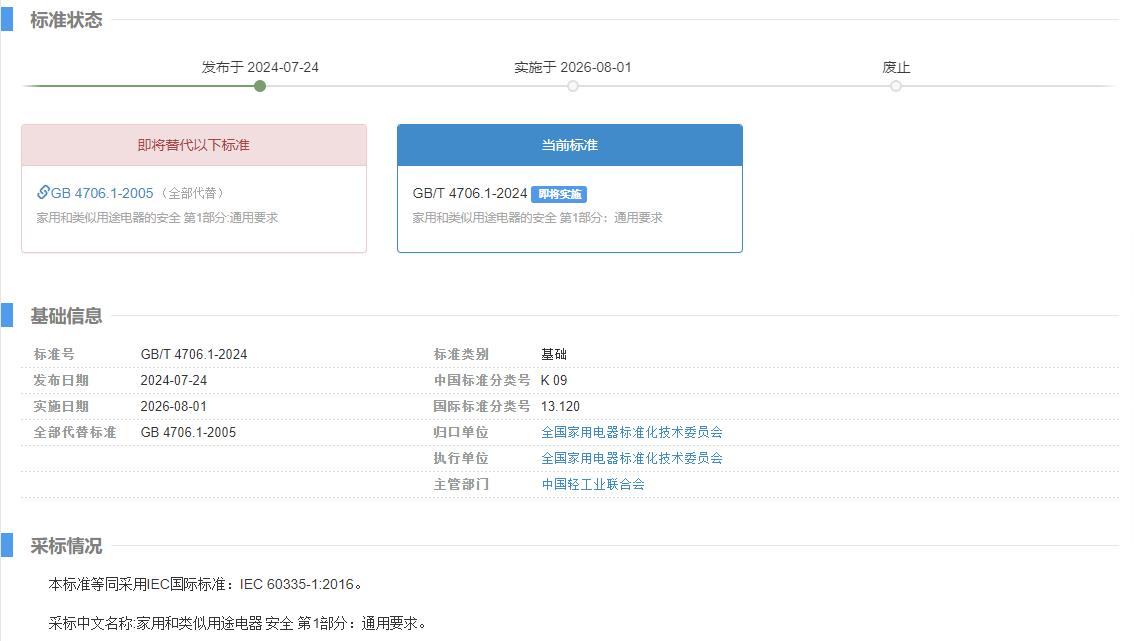
Task: Open 归口单位 全国家用电器标准化技术委员会 link
Action: [x=632, y=432]
